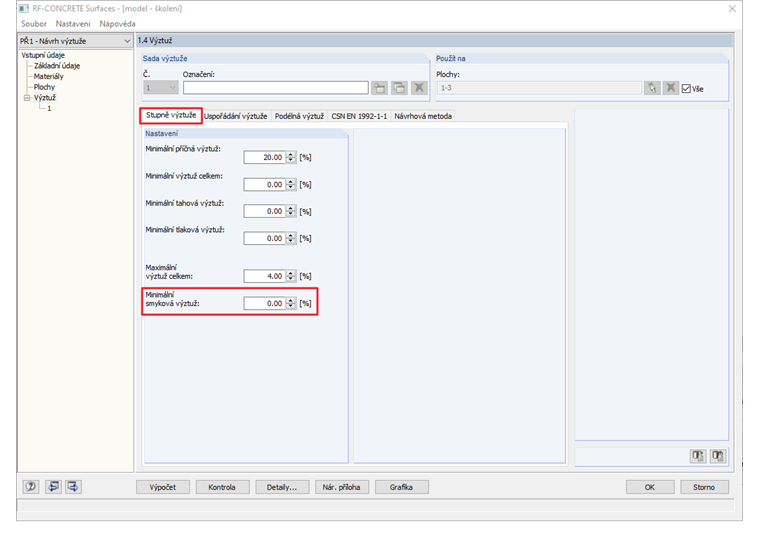Switch to CSN EN 1992-1-1 tab
The width and height of the screenshot is (760, 545).
(x=359, y=116)
